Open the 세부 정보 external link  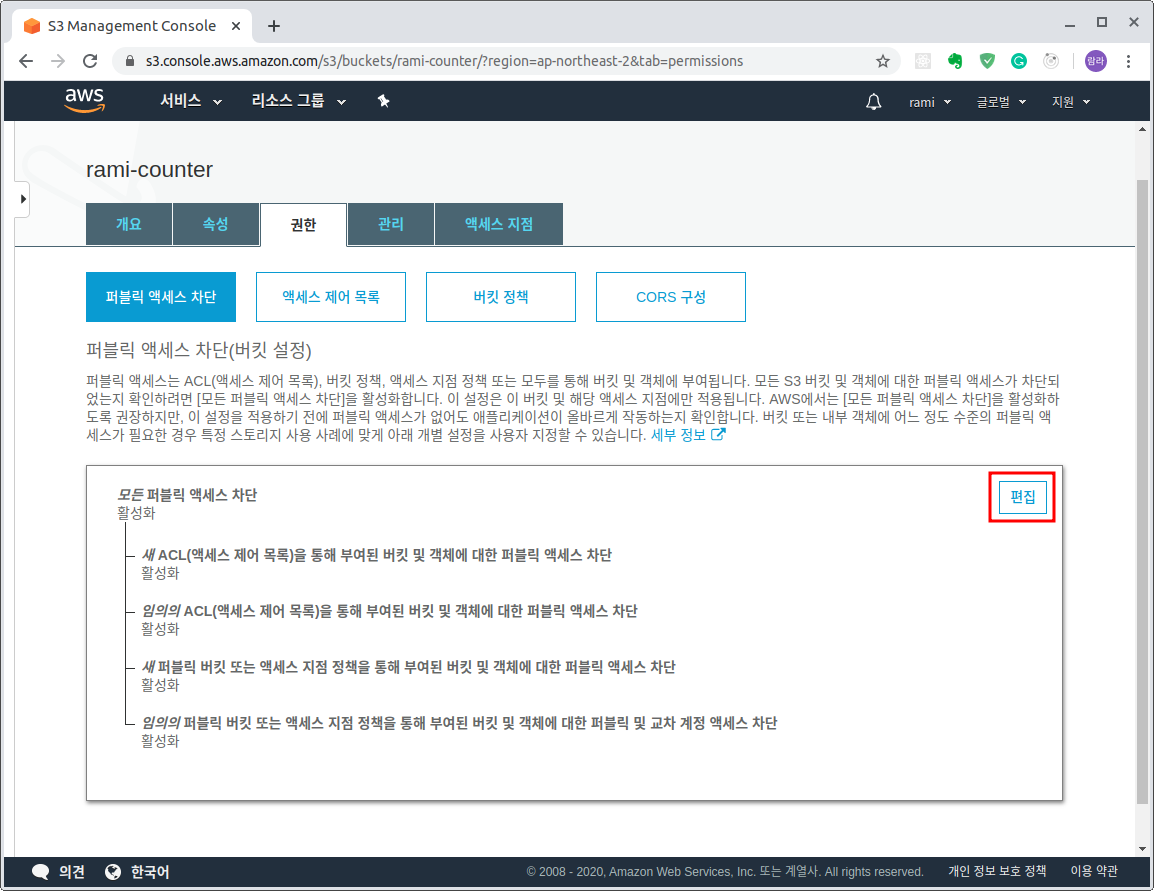click(x=688, y=435)
